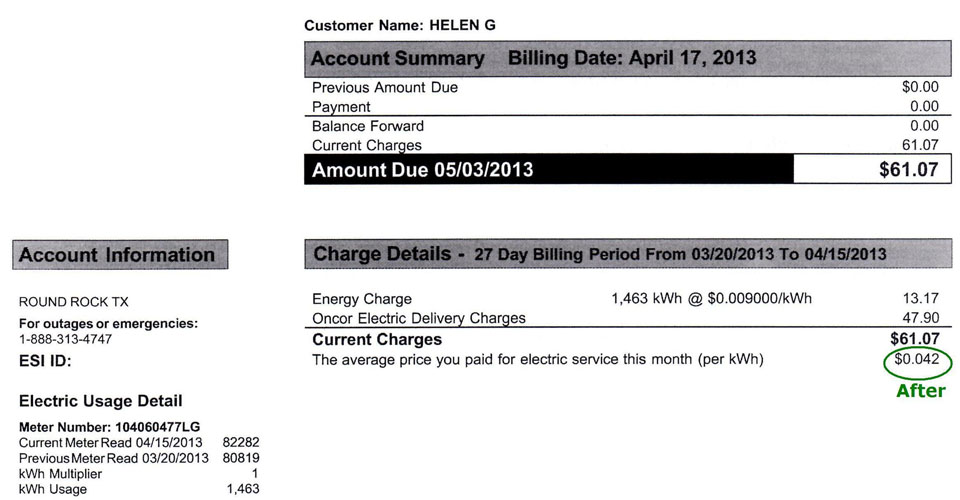This screenshot has height=500, width=960.
Task: Click the outage phone number 1-888-313-4747
Action: (66, 340)
